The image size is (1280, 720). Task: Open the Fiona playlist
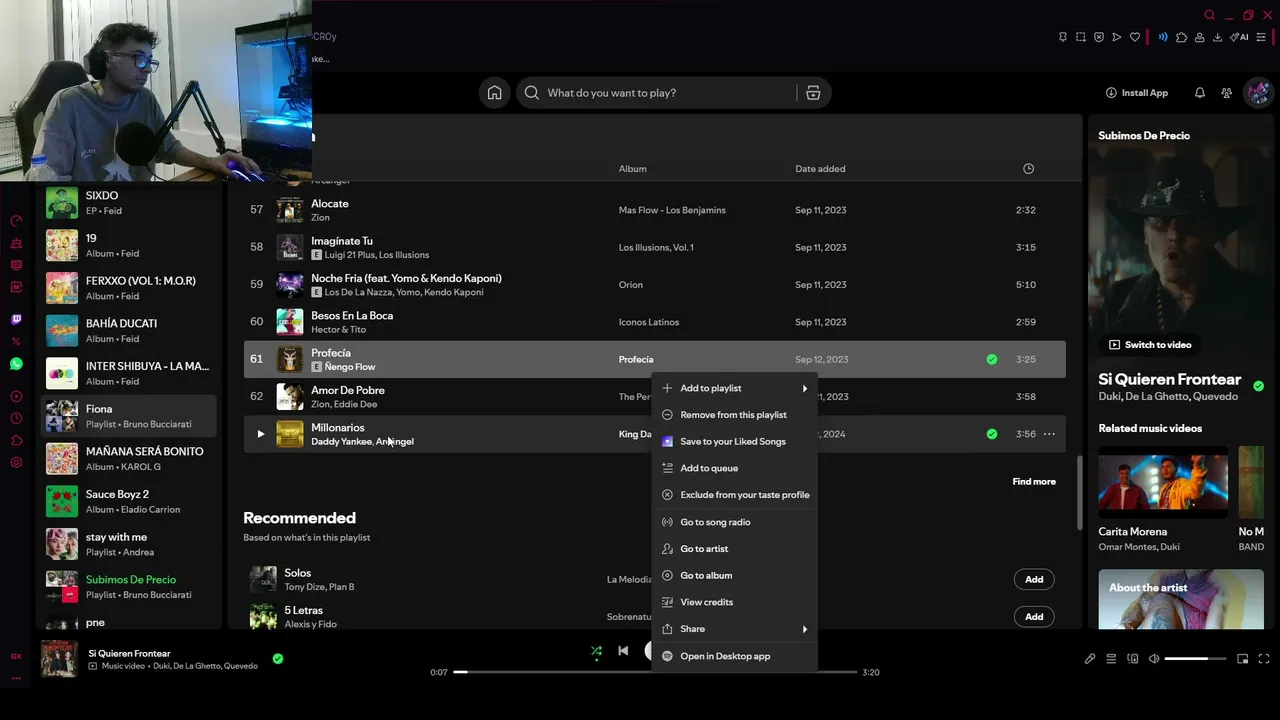(x=130, y=416)
